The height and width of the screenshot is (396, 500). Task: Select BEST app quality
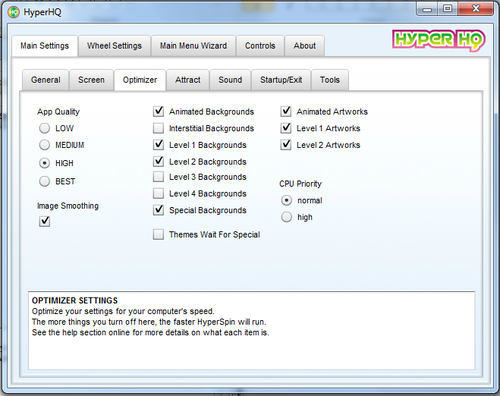point(44,181)
